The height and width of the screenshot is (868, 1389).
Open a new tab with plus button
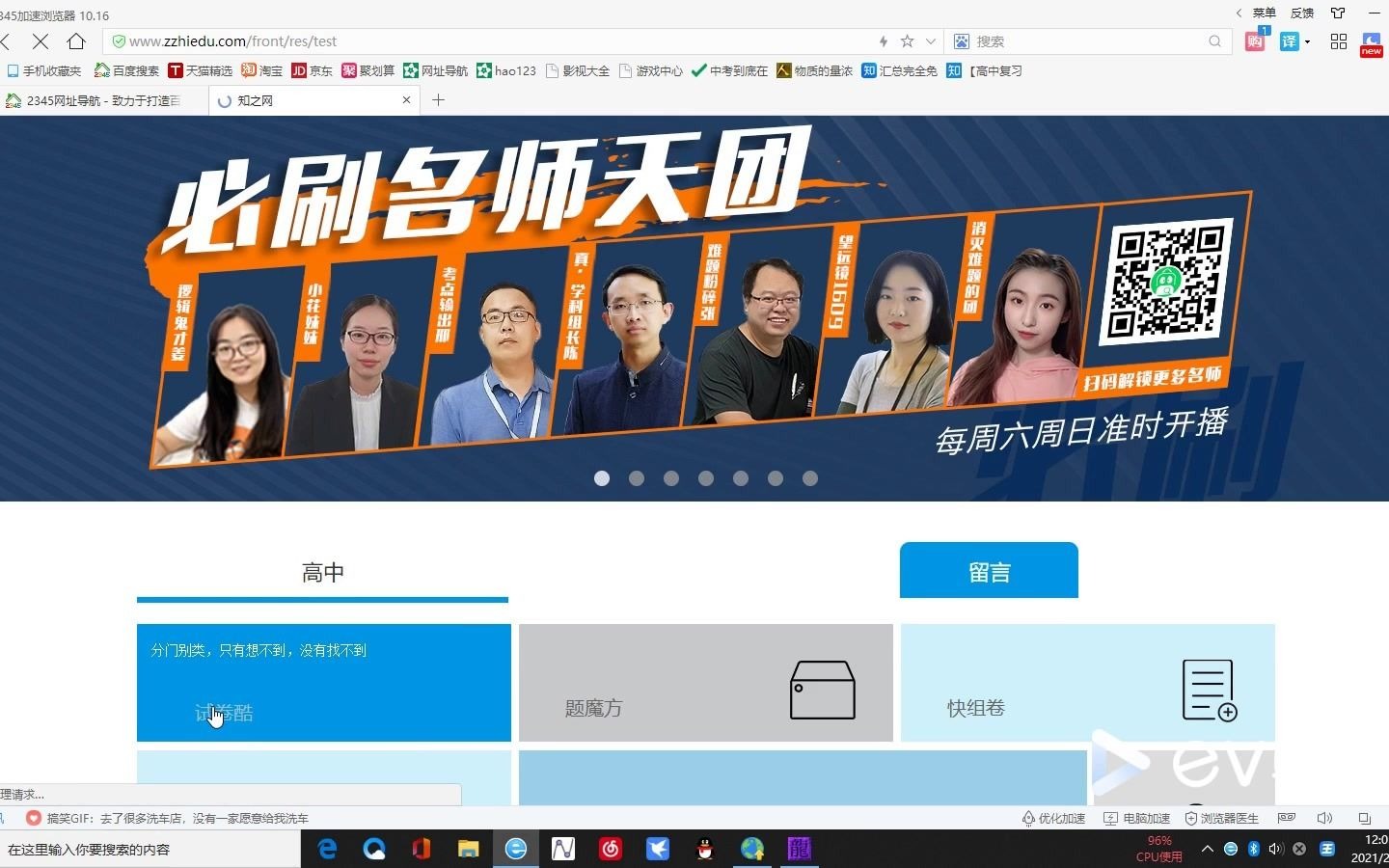click(438, 99)
